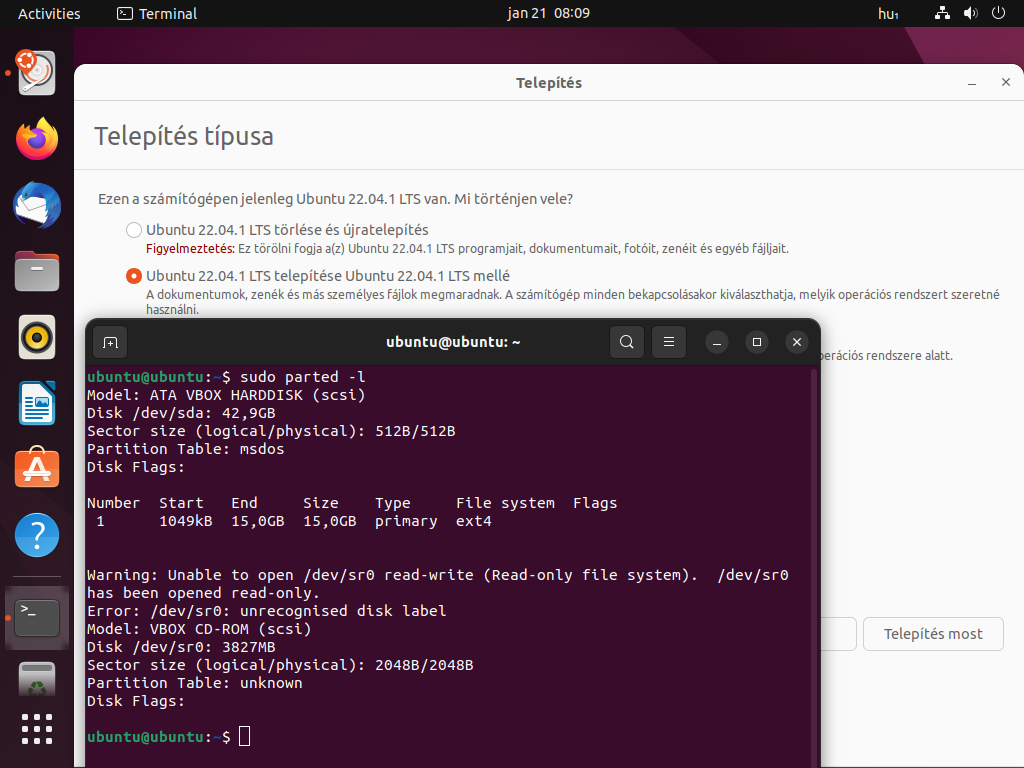Image resolution: width=1024 pixels, height=768 pixels.
Task: Open the Help question-mark dock icon
Action: (x=37, y=535)
